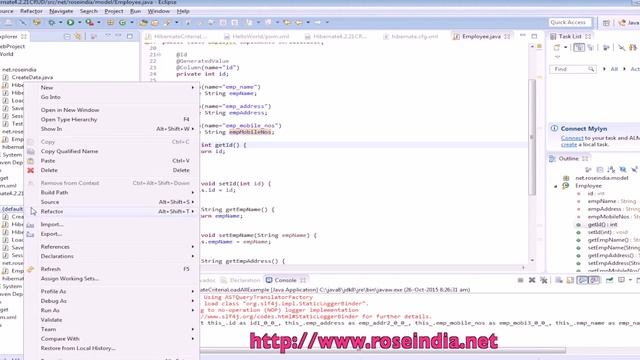
Task: Click the Connect link under Connect Mylyn
Action: point(572,138)
